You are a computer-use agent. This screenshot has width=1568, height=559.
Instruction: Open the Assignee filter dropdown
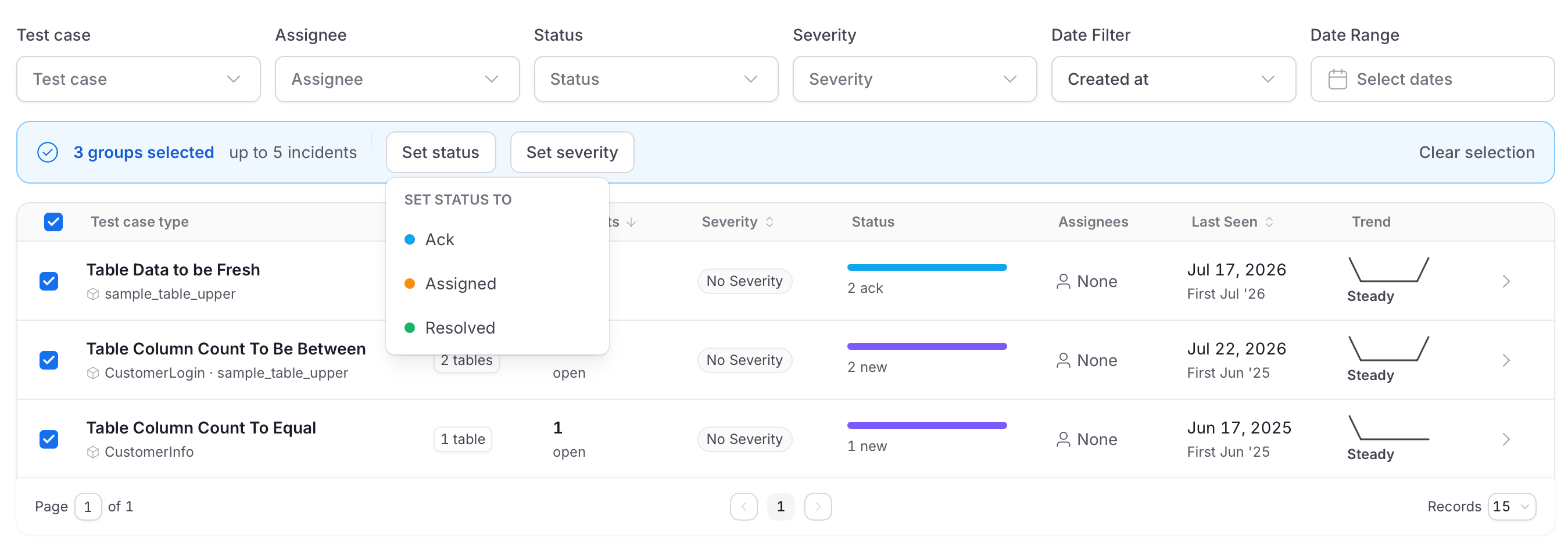397,79
